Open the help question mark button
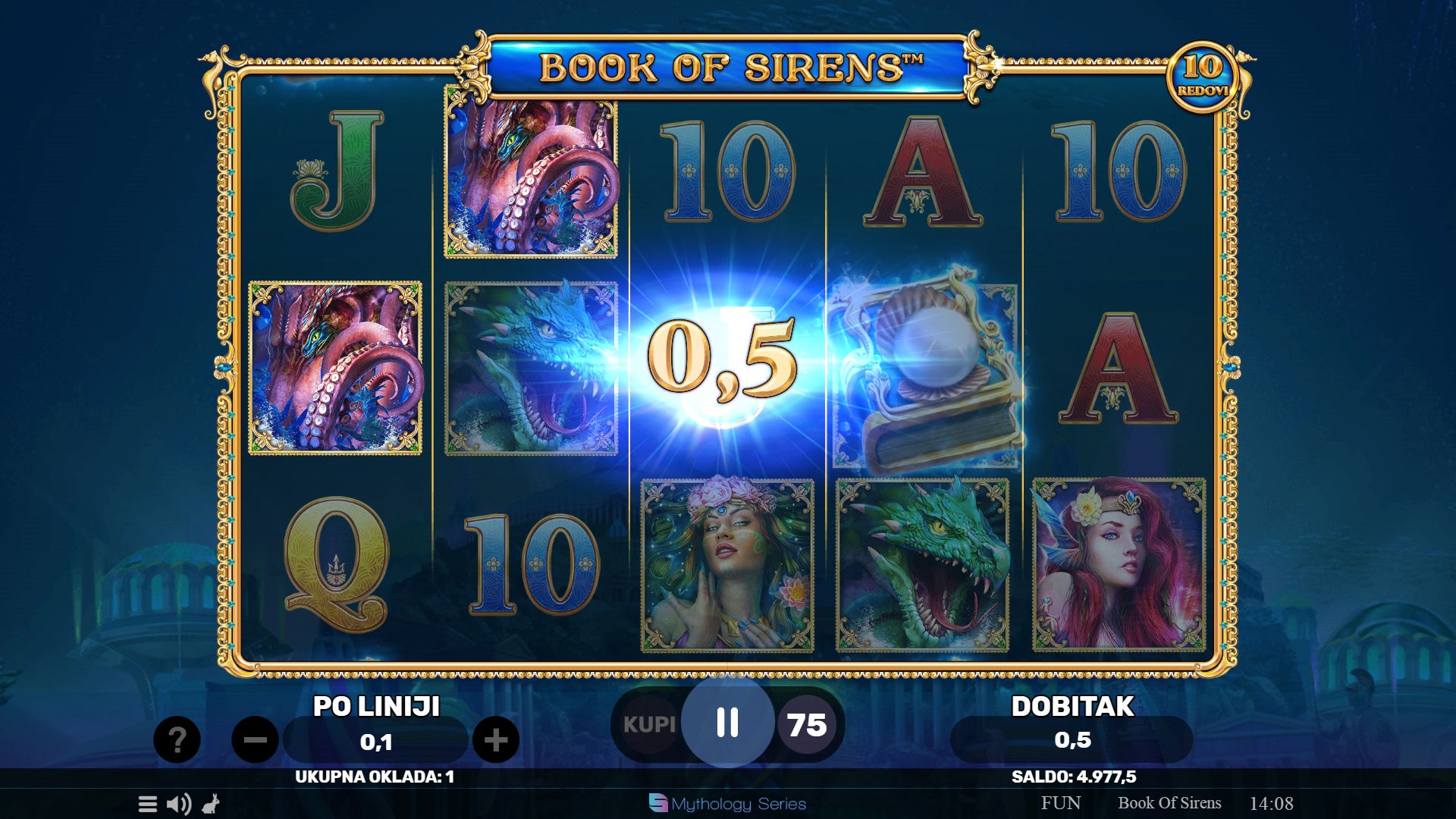This screenshot has width=1456, height=819. point(177,739)
